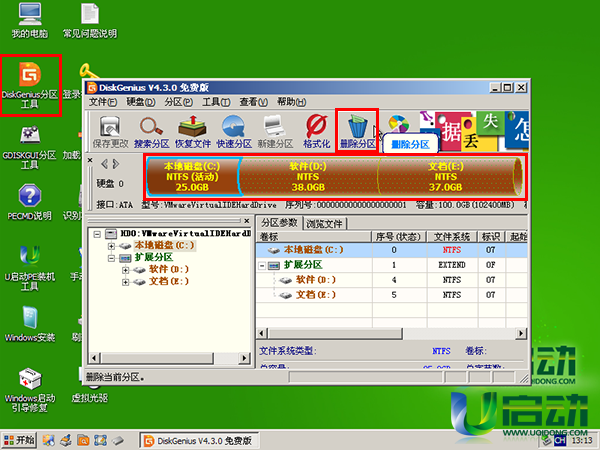
Task: Select 文档(E:) in left tree
Action: pos(168,282)
